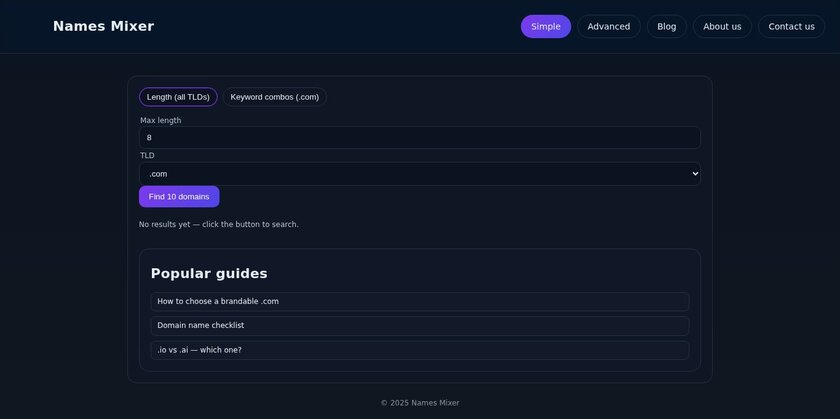Open the Blog page
Image resolution: width=840 pixels, height=419 pixels.
click(666, 26)
